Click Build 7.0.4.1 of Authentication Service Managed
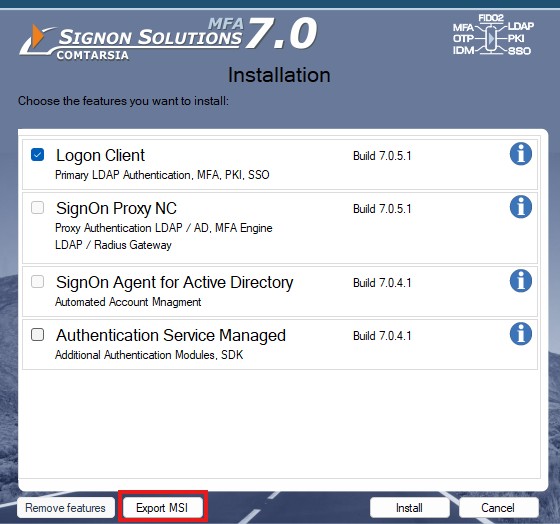560x524 pixels. pyautogui.click(x=382, y=336)
